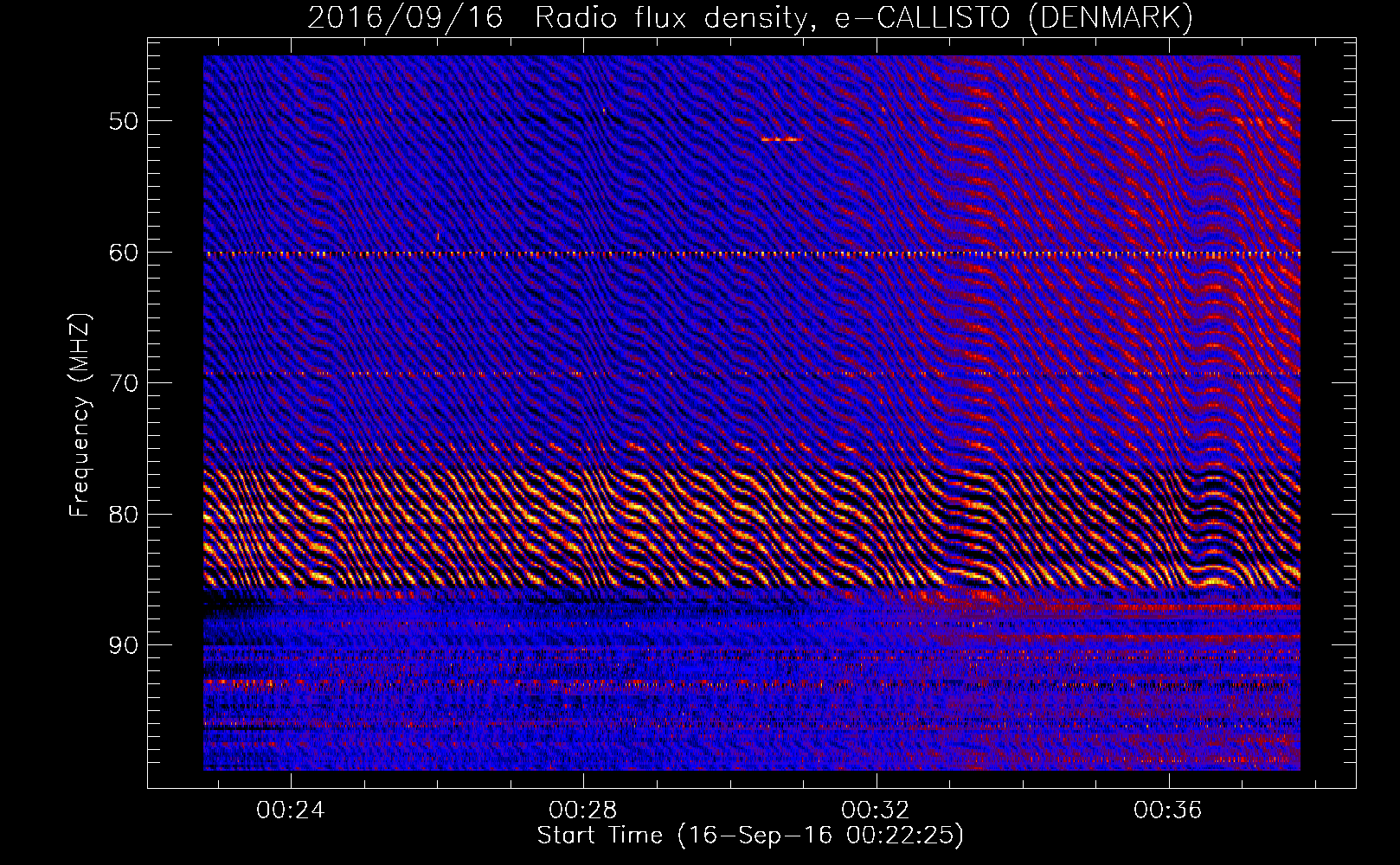Click the 80 MHz frequency tick label

tap(123, 515)
